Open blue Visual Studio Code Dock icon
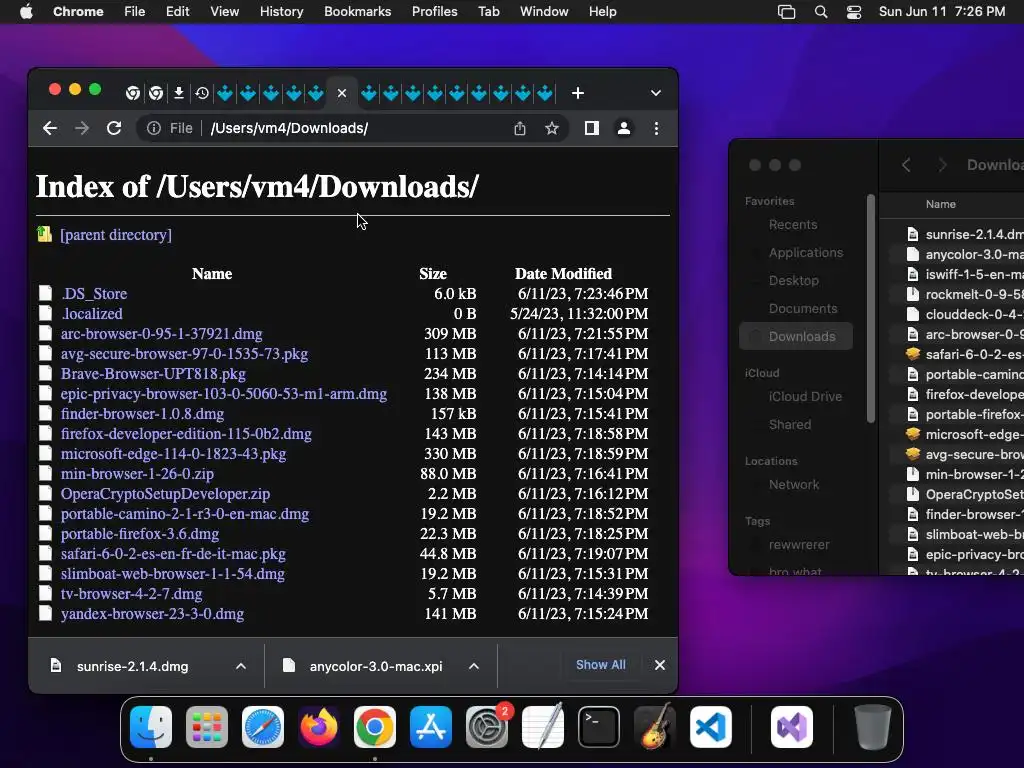The image size is (1024, 768). click(711, 727)
